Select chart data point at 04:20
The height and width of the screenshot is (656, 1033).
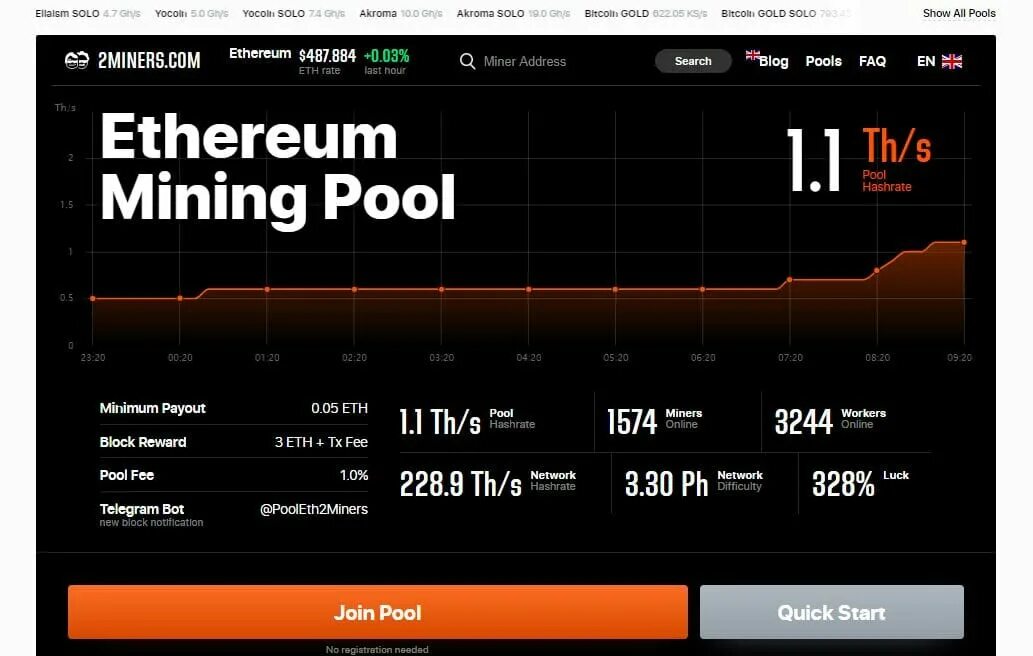[528, 289]
